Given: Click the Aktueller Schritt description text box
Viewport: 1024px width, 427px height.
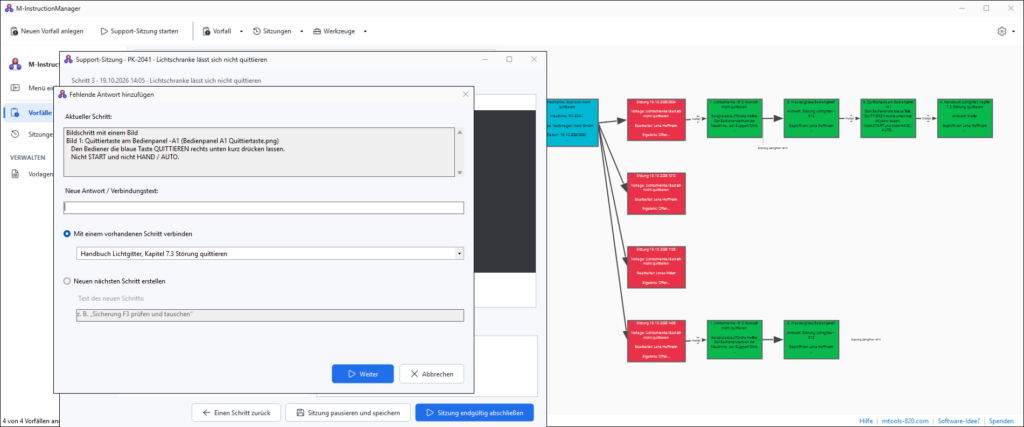Looking at the screenshot, I should (259, 152).
